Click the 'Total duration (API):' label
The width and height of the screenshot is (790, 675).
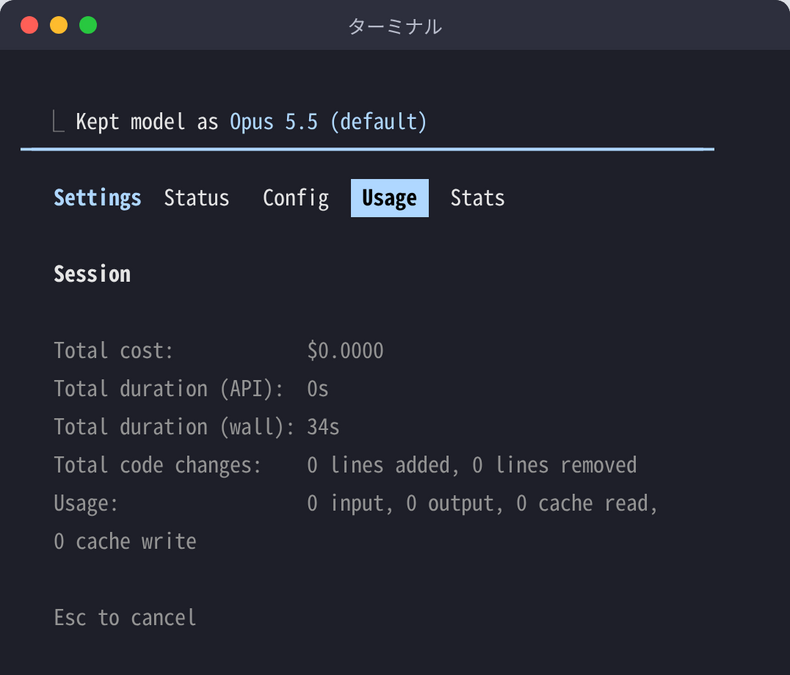point(168,389)
